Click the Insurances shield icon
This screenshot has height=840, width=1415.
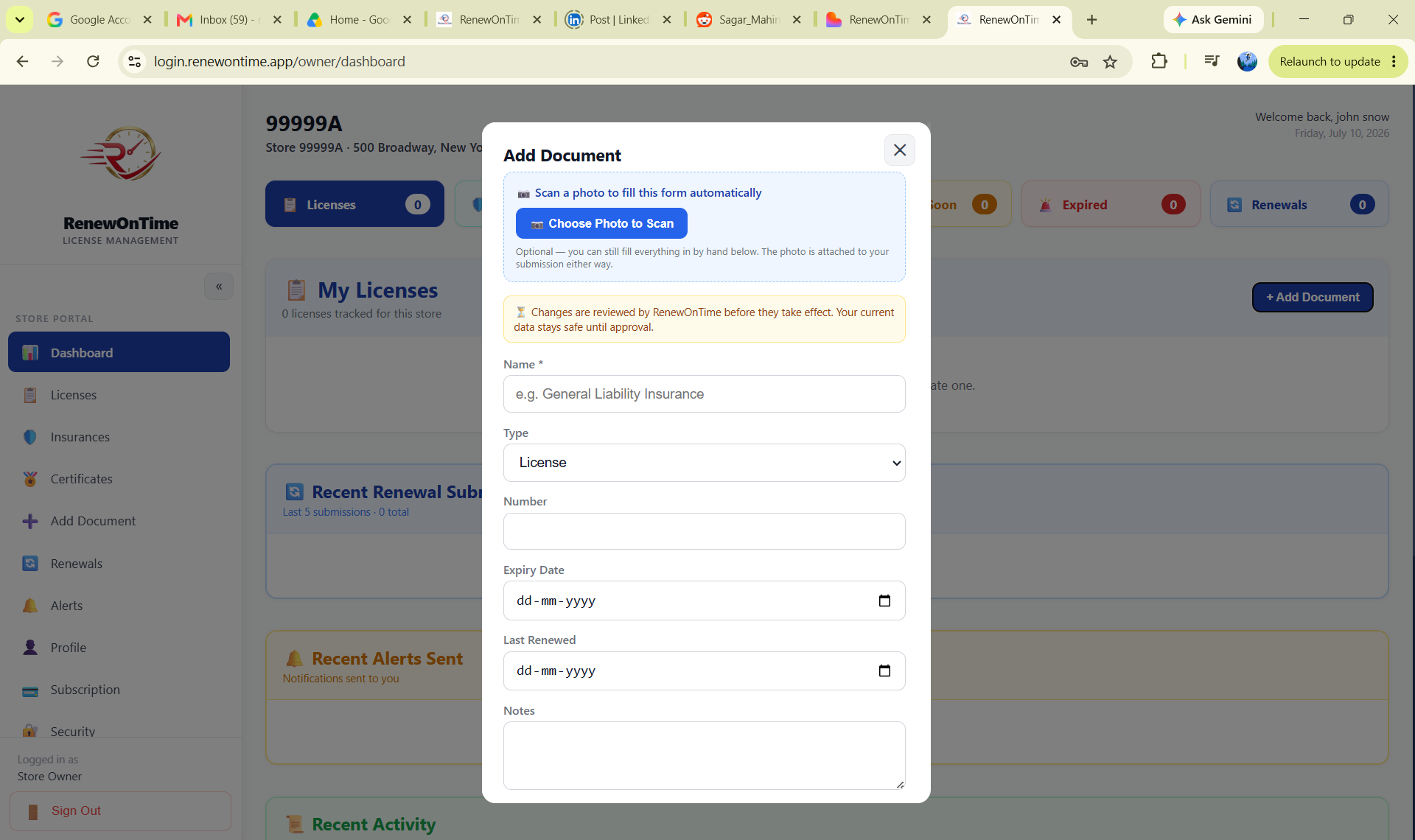[30, 437]
